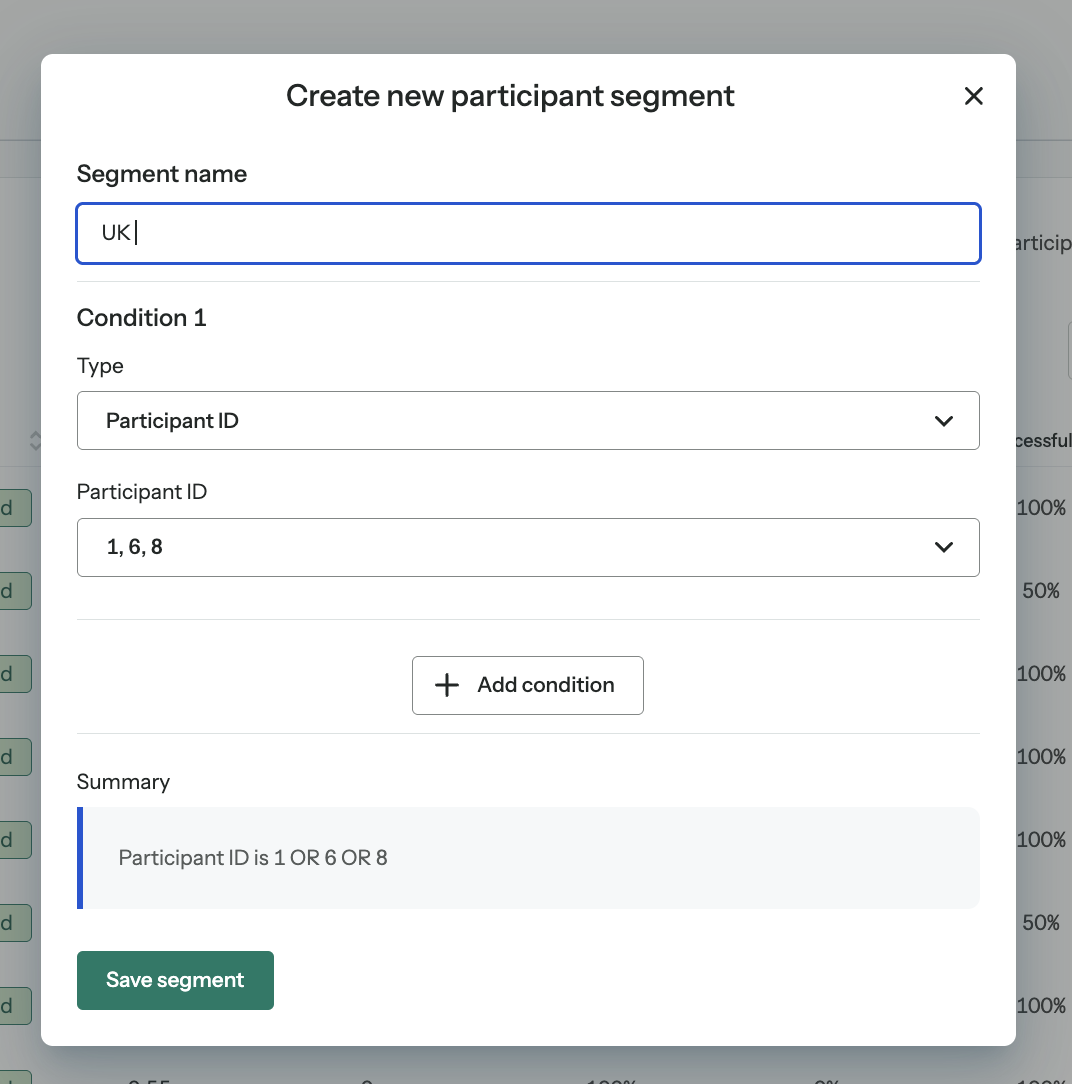The height and width of the screenshot is (1084, 1072).
Task: Click the Segment name field containing UK
Action: tap(528, 234)
